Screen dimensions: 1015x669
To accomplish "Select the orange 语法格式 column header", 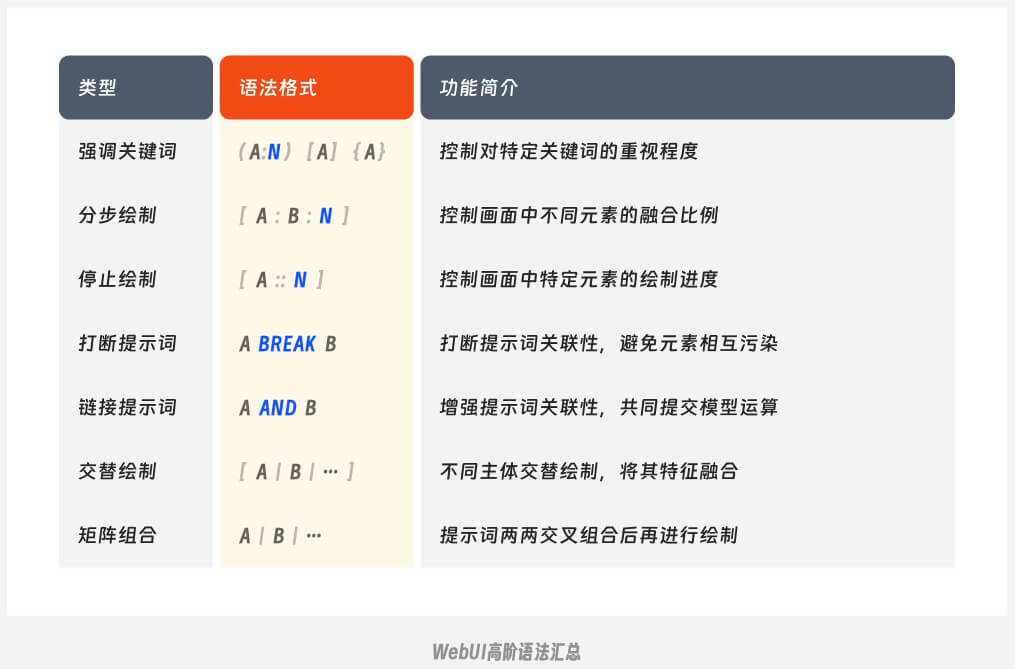I will [278, 88].
